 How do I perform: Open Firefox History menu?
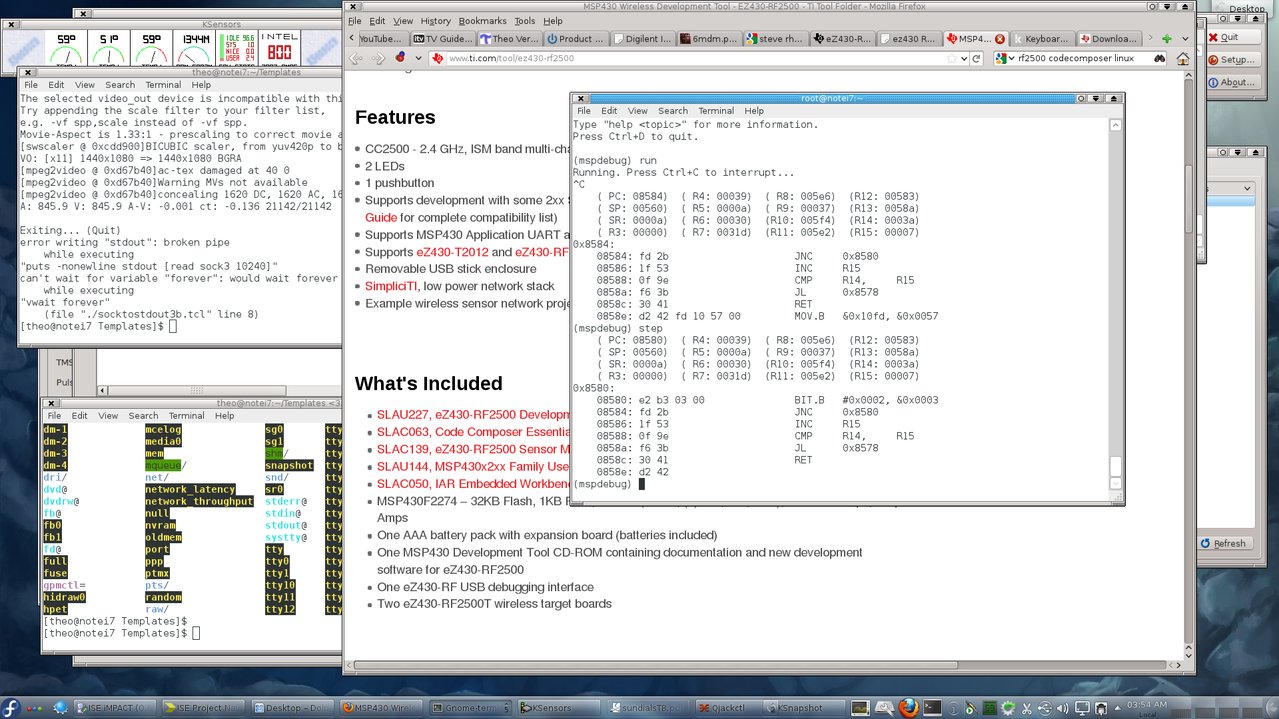436,20
